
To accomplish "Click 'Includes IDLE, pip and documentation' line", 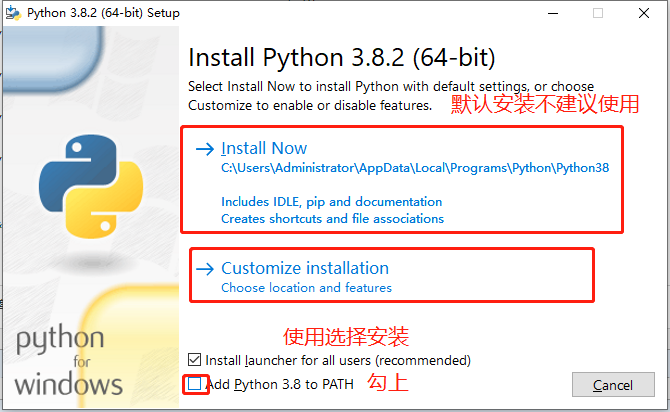I will pos(331,202).
